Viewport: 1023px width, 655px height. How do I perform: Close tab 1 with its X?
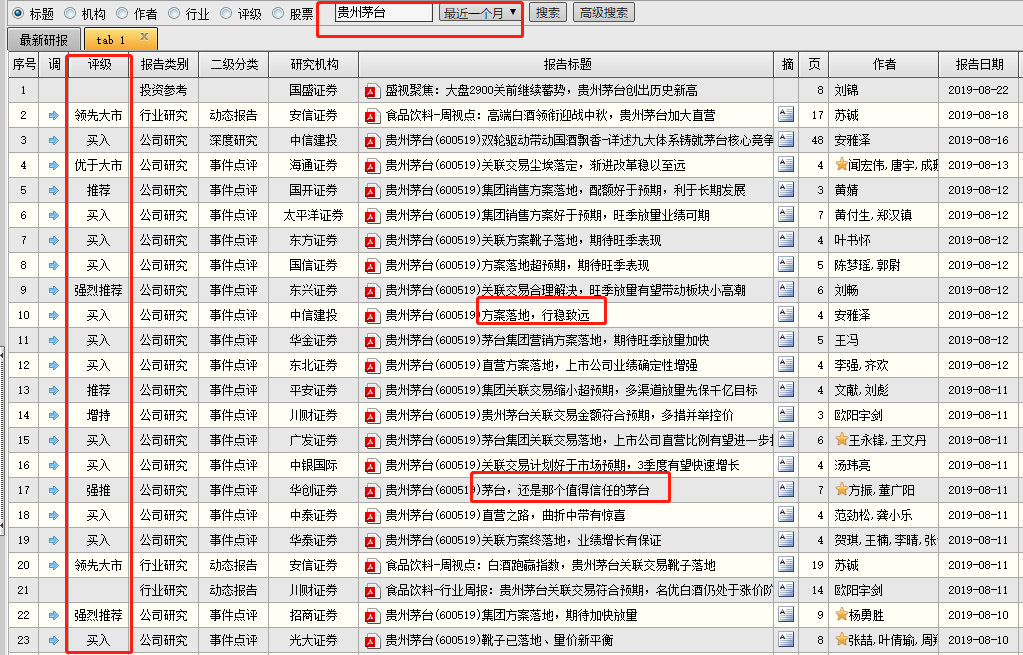[x=144, y=37]
